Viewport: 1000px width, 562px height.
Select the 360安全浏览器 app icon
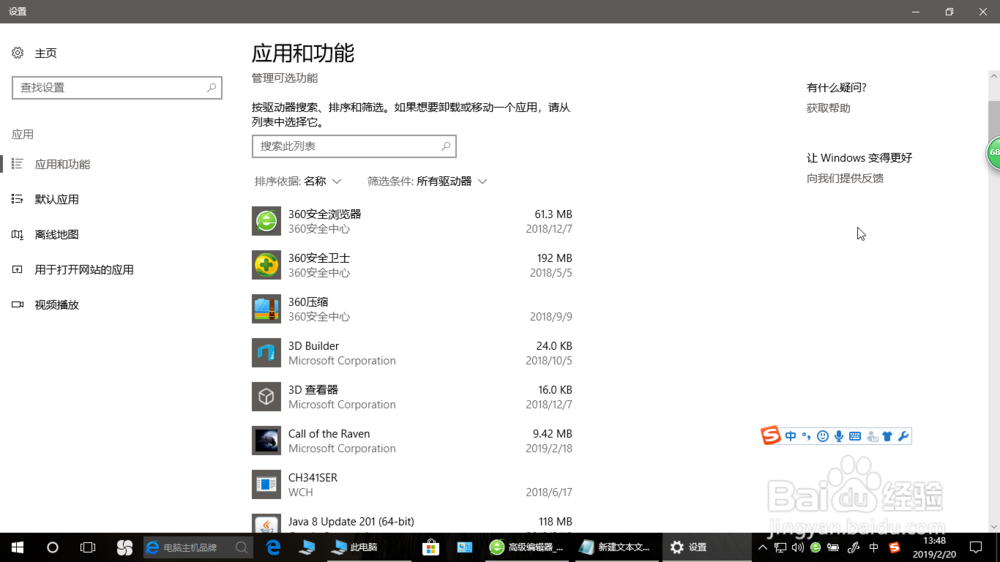pyautogui.click(x=266, y=221)
